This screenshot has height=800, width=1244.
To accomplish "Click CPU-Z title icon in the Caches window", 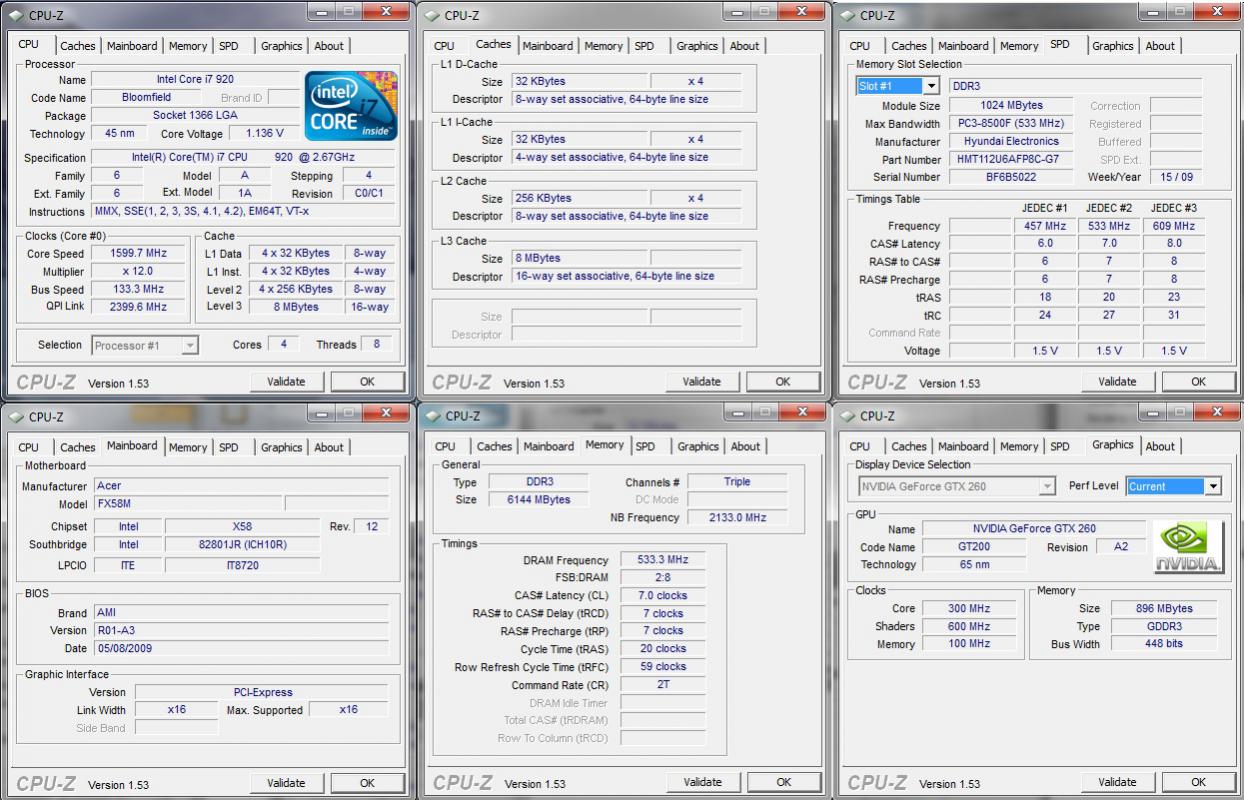I will click(x=433, y=15).
